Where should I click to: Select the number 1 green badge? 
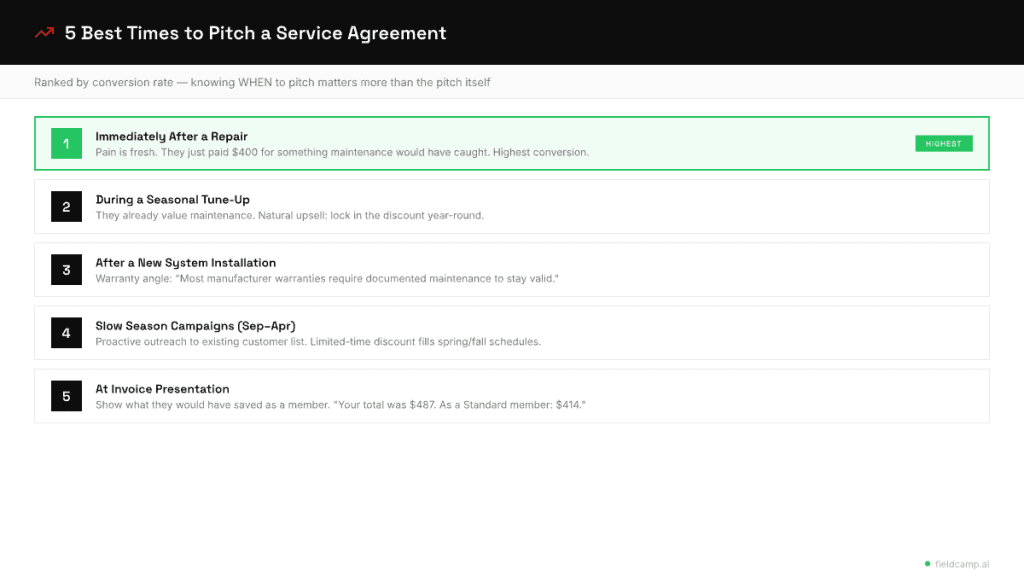click(x=66, y=143)
